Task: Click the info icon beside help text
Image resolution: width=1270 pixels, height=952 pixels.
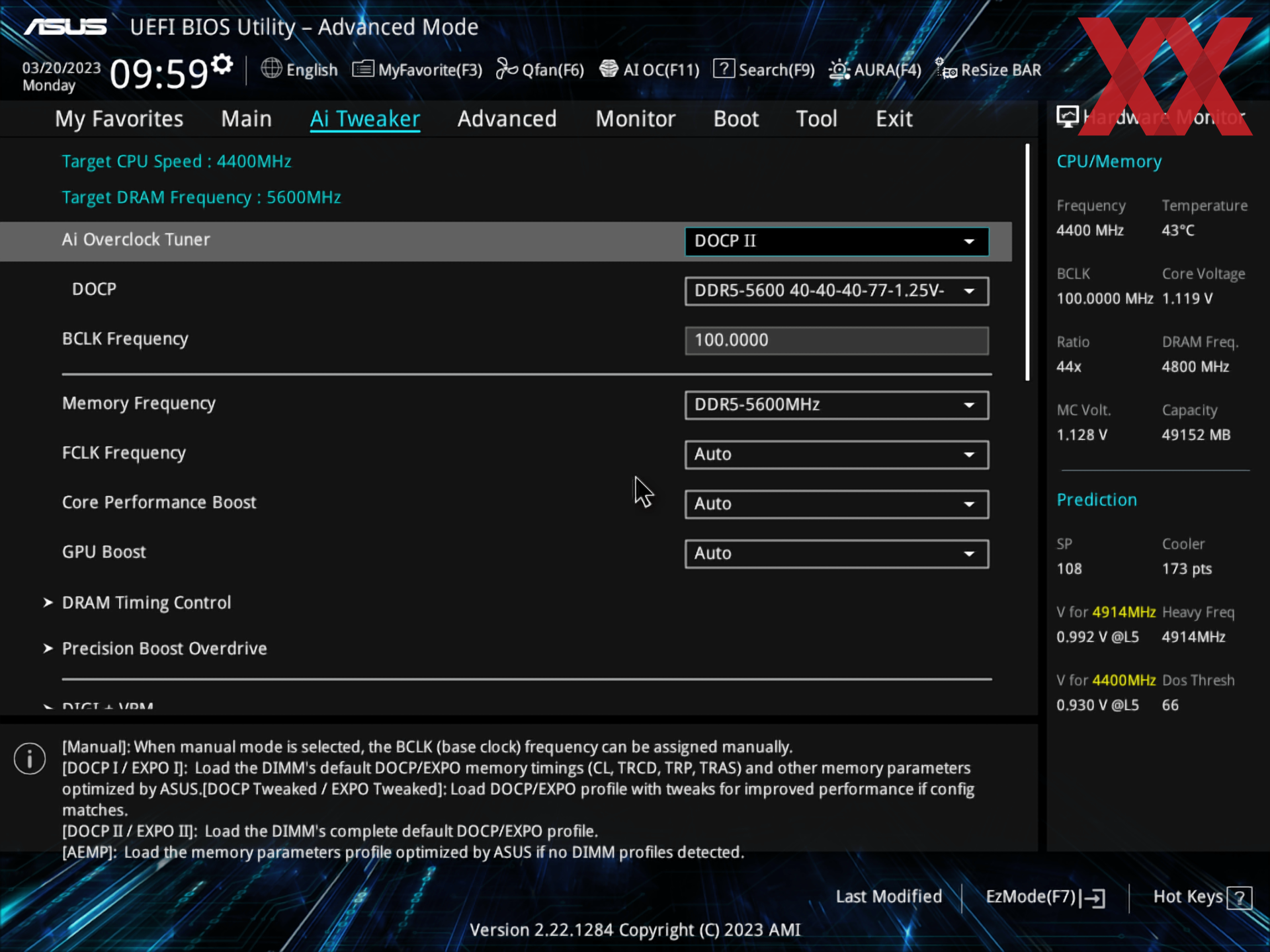Action: (30, 758)
